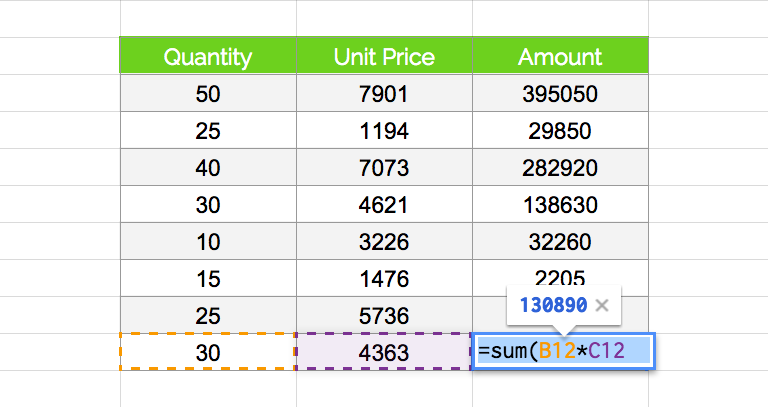Click the quantity cell containing 50
This screenshot has width=768, height=407.
tap(208, 94)
